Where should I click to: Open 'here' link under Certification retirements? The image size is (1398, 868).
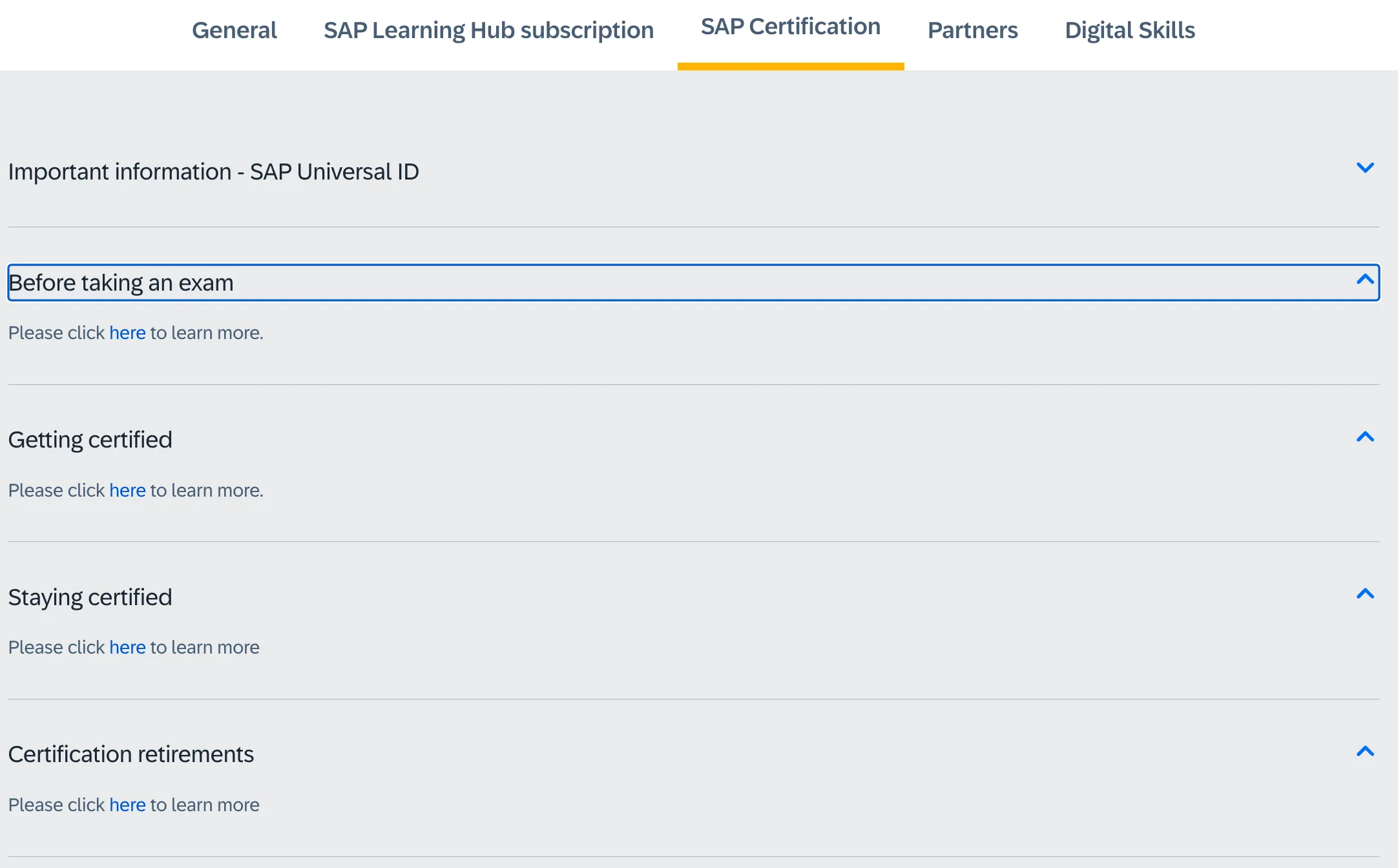pyautogui.click(x=127, y=805)
